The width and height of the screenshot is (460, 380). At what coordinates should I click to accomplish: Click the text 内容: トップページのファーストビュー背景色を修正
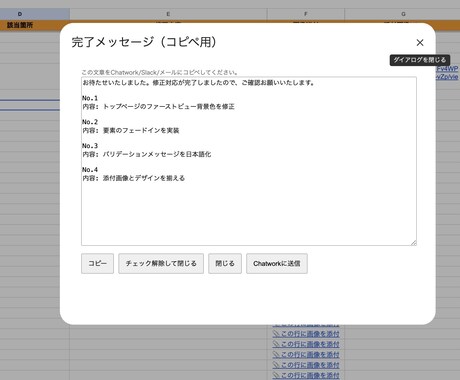[158, 107]
